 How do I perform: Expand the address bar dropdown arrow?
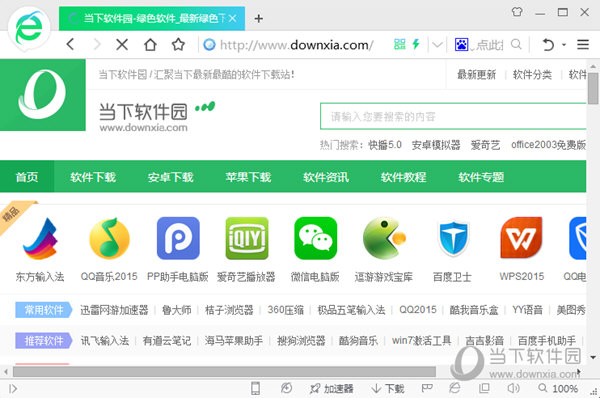[437, 45]
